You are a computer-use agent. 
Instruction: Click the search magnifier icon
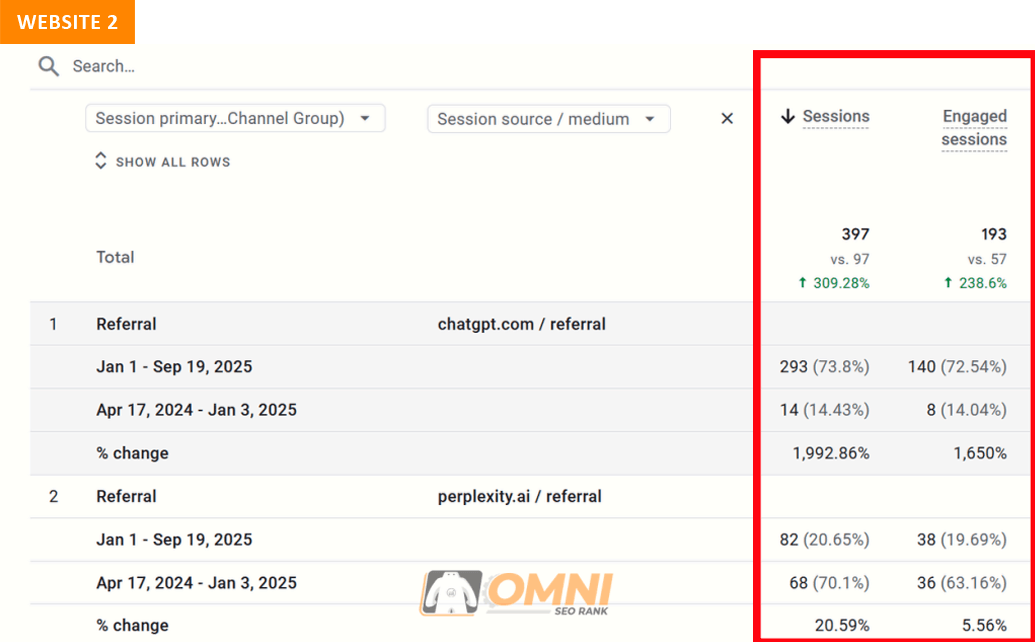49,66
